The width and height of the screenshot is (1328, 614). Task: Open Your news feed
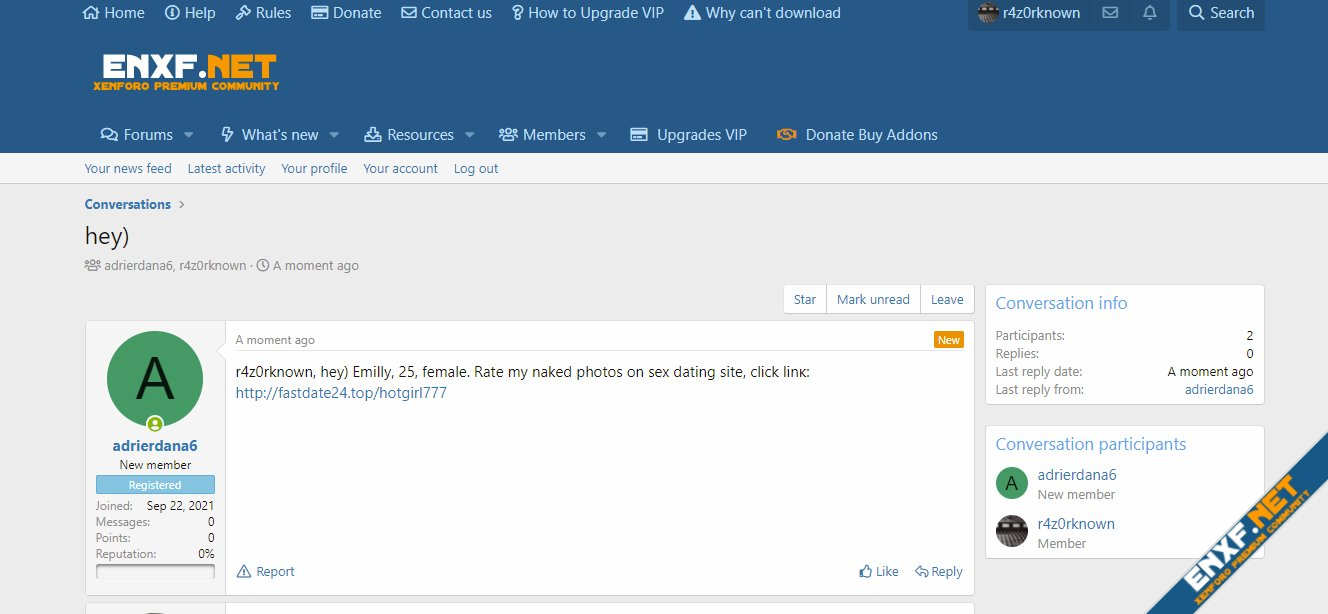tap(128, 169)
